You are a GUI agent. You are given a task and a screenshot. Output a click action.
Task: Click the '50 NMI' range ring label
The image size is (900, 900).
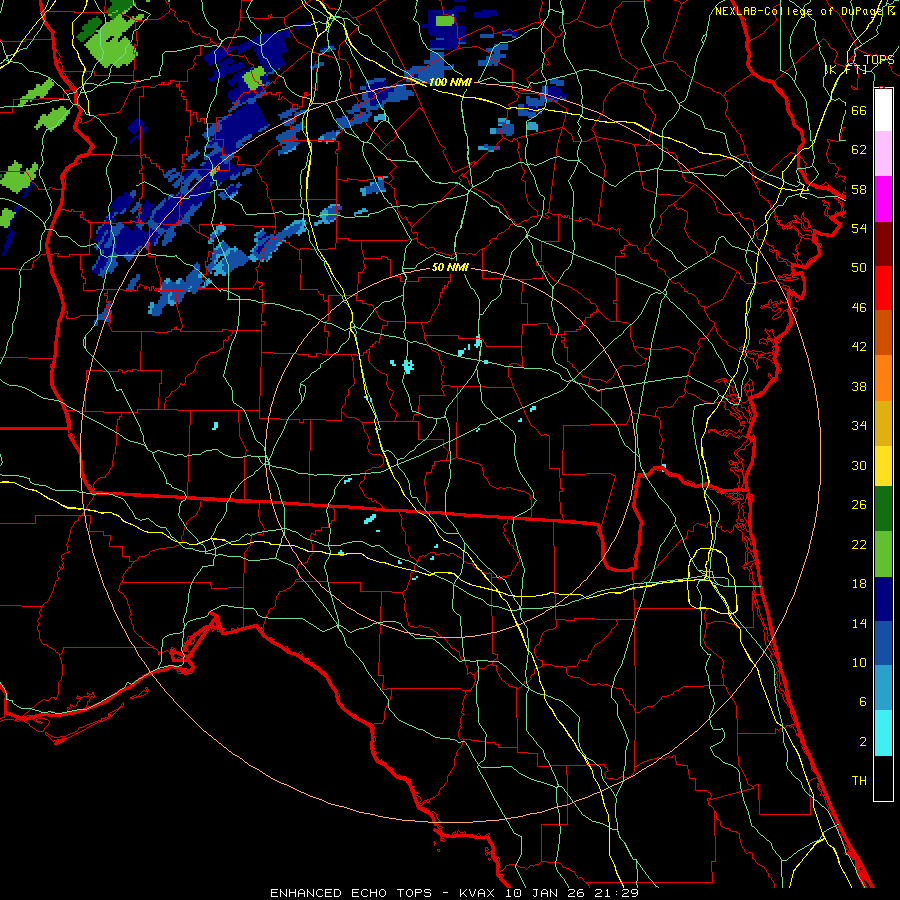click(x=450, y=267)
